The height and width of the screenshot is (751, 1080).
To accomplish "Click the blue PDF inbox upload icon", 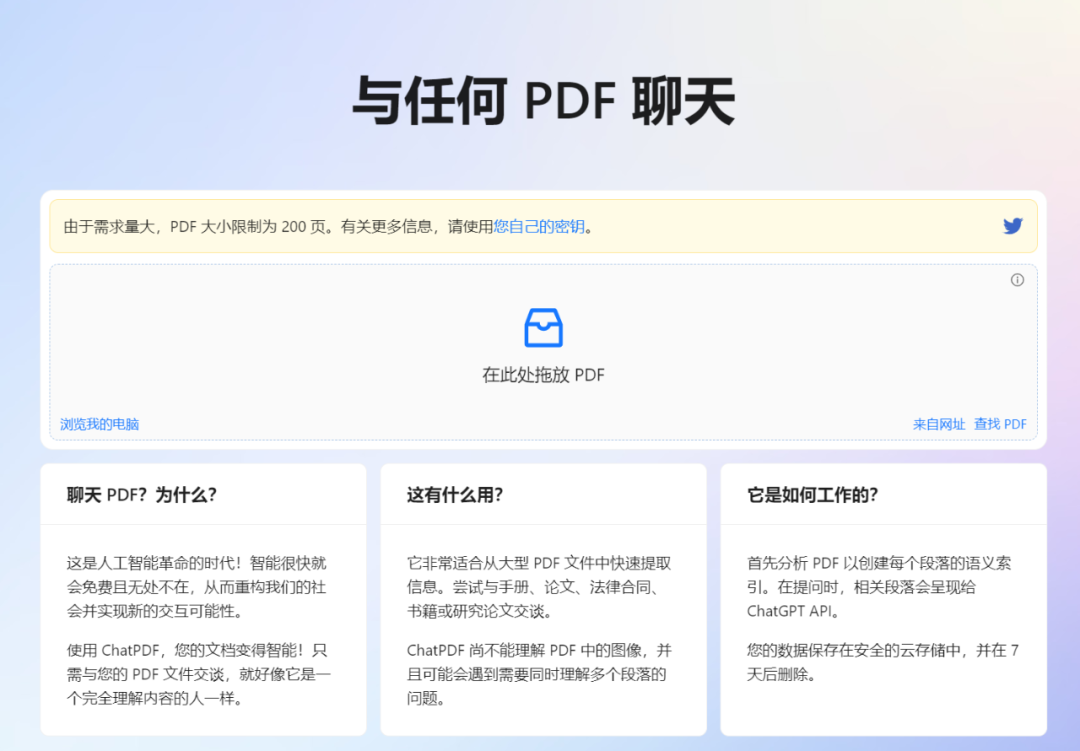I will point(542,326).
